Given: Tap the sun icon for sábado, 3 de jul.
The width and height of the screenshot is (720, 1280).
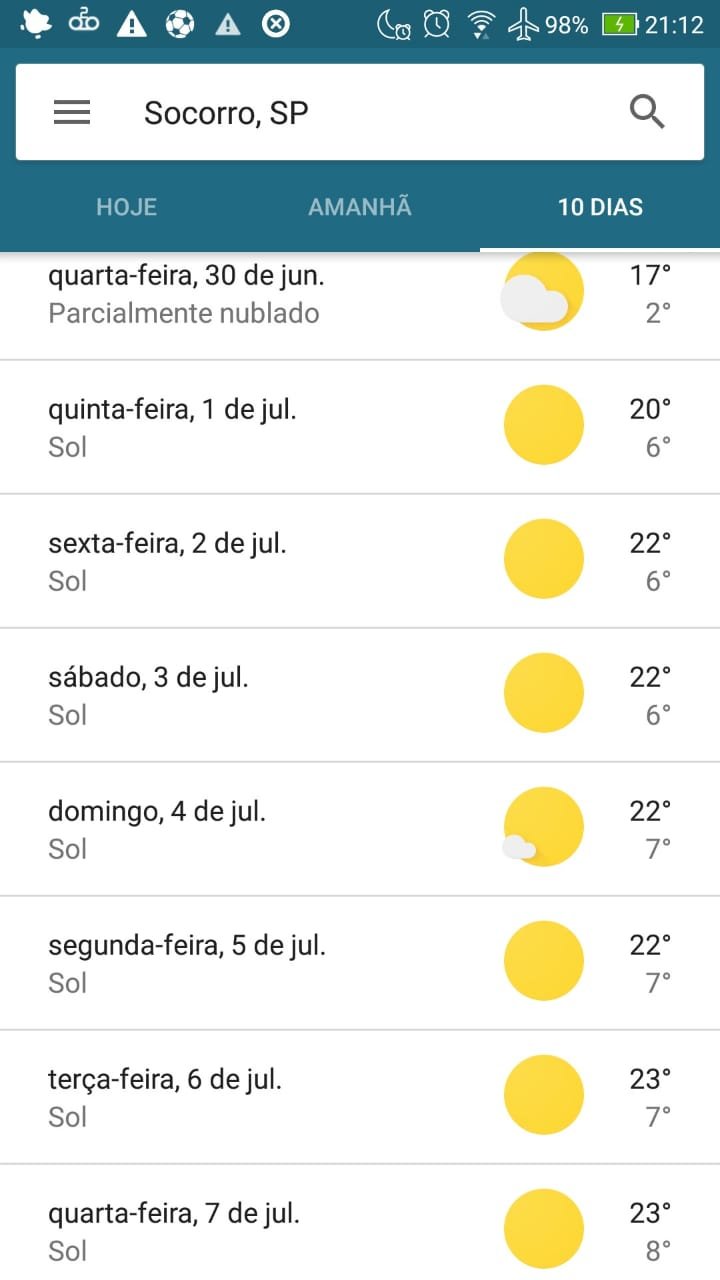Looking at the screenshot, I should (543, 693).
